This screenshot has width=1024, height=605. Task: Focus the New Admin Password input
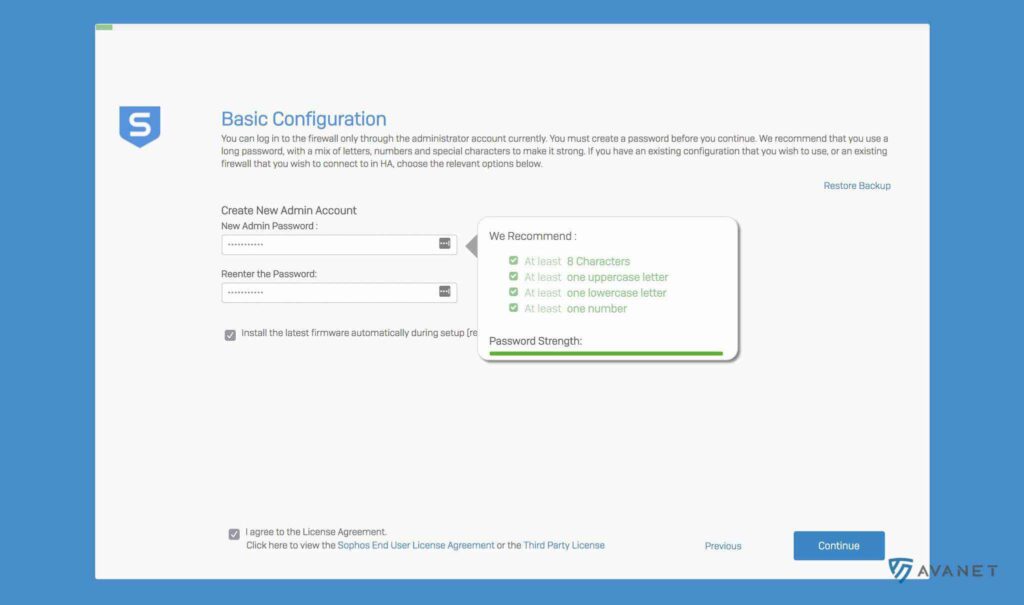[x=339, y=244]
